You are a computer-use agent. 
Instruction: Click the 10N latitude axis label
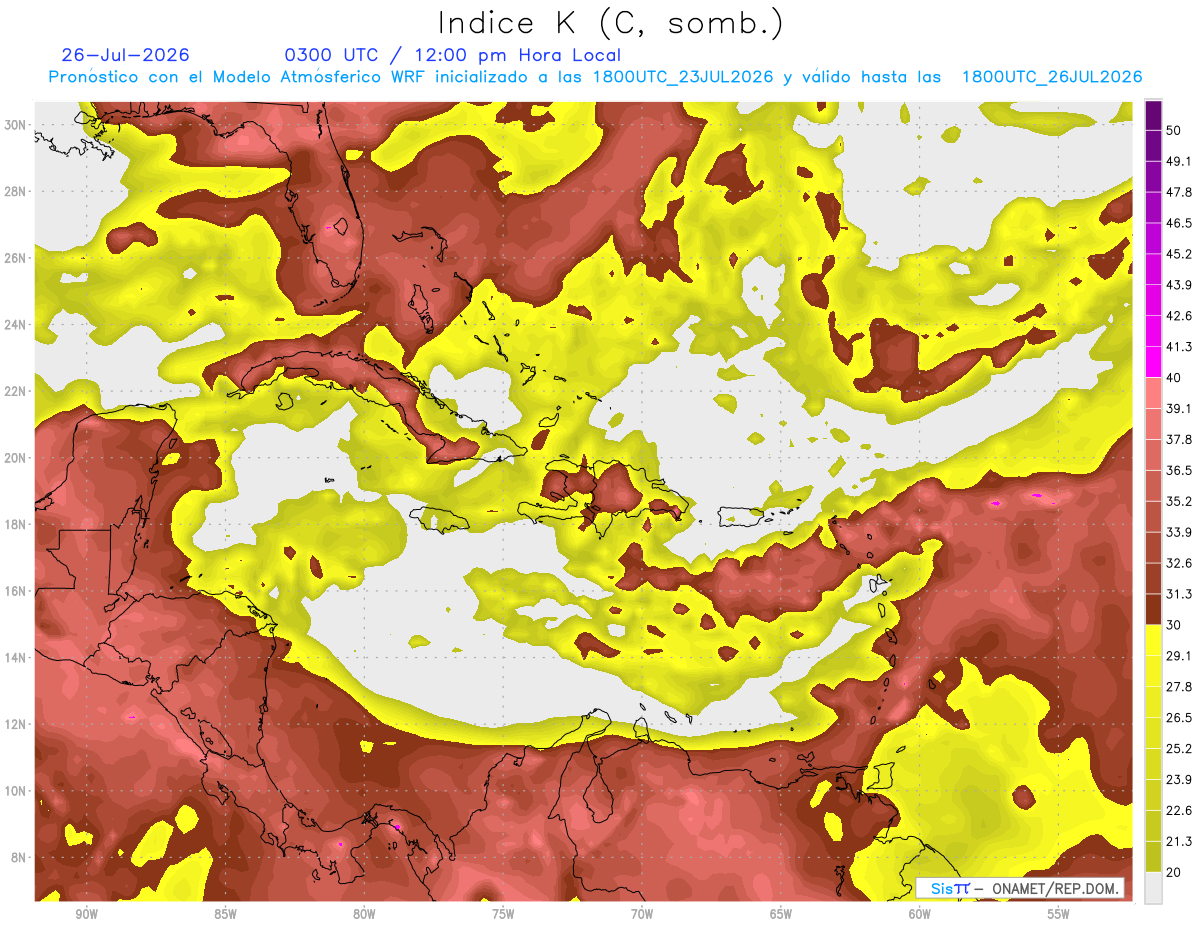(16, 791)
